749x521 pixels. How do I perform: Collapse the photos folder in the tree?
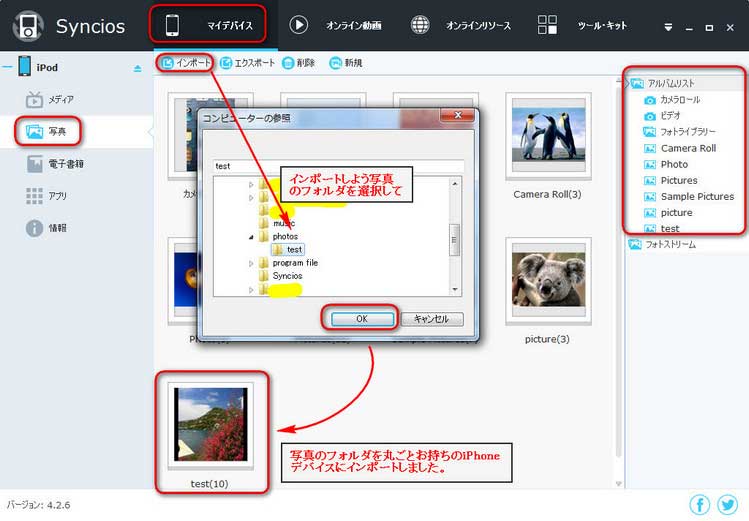pos(252,237)
